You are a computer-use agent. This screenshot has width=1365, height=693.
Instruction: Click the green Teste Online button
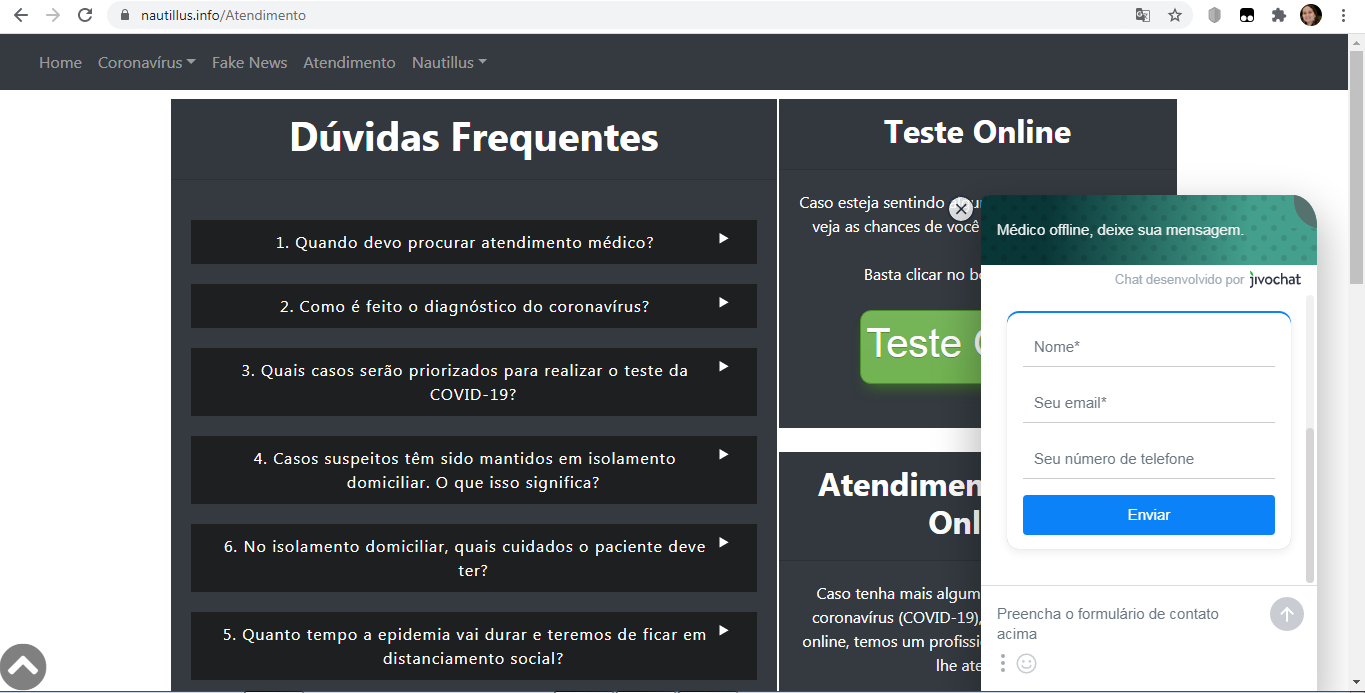tap(920, 347)
